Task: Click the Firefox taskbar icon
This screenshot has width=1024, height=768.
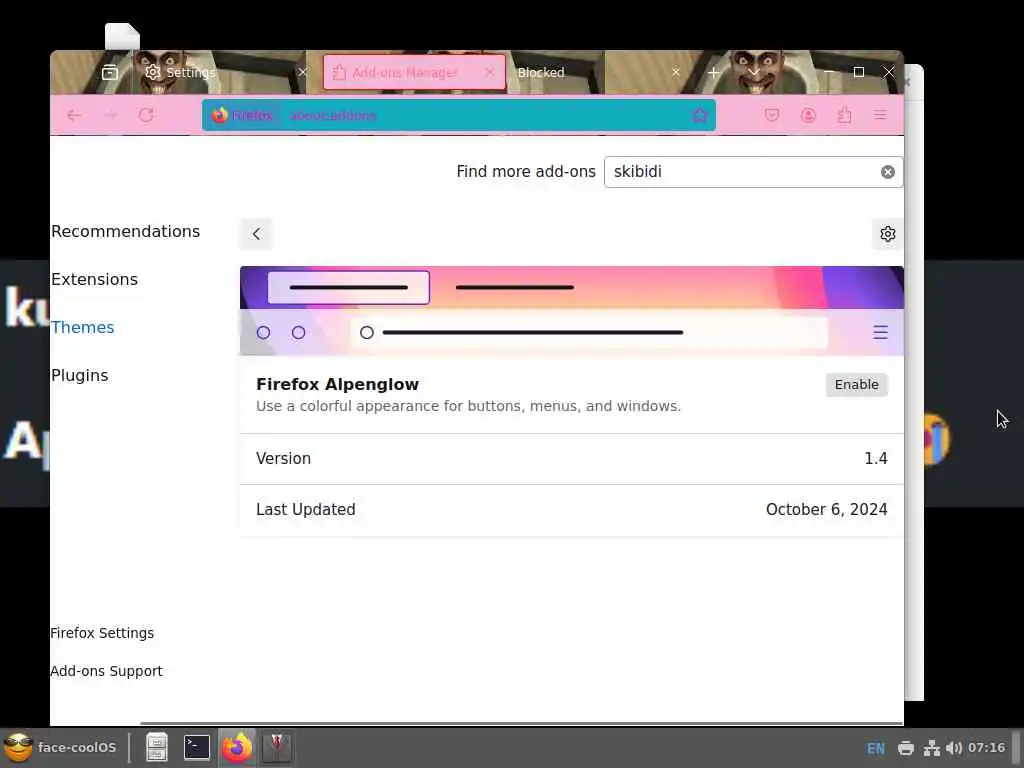Action: point(237,747)
